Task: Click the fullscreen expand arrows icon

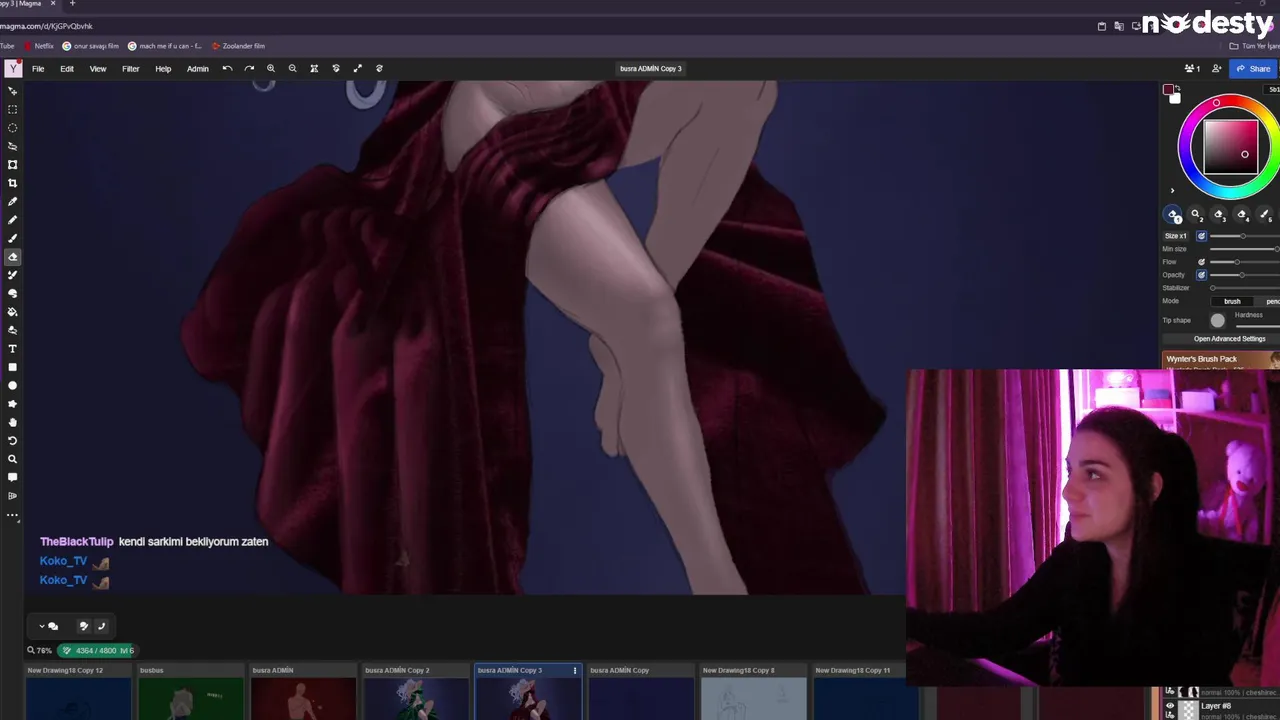Action: tap(357, 69)
